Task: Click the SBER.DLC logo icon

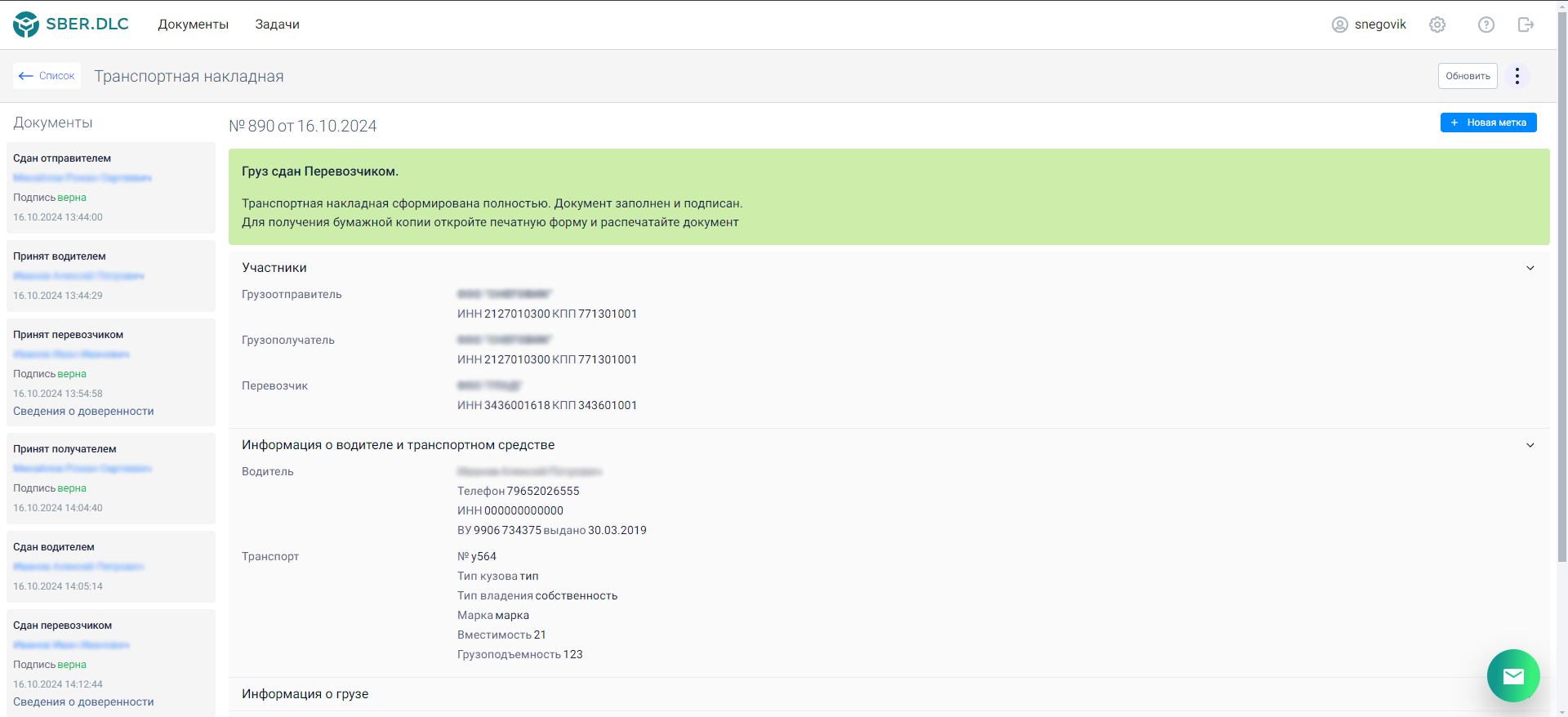Action: click(26, 24)
